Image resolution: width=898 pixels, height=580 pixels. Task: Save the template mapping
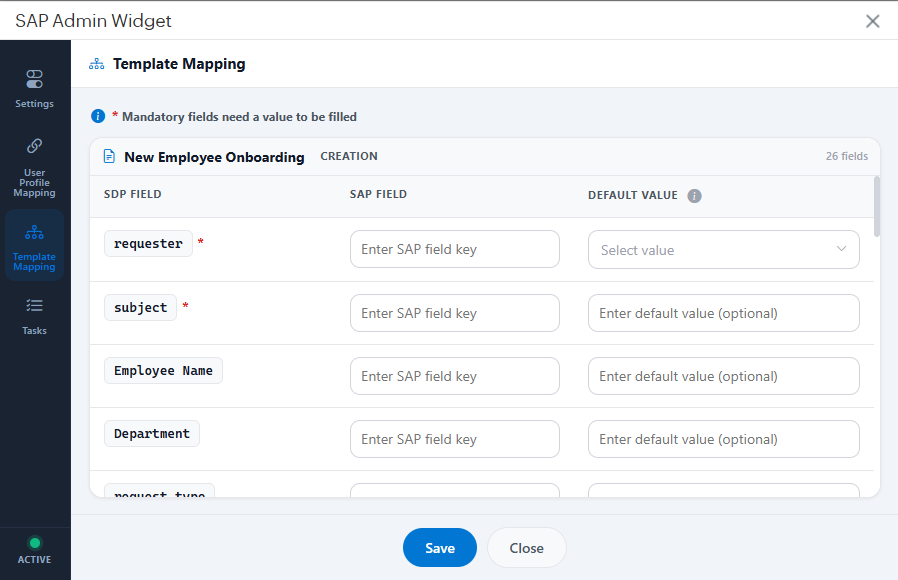[x=440, y=548]
